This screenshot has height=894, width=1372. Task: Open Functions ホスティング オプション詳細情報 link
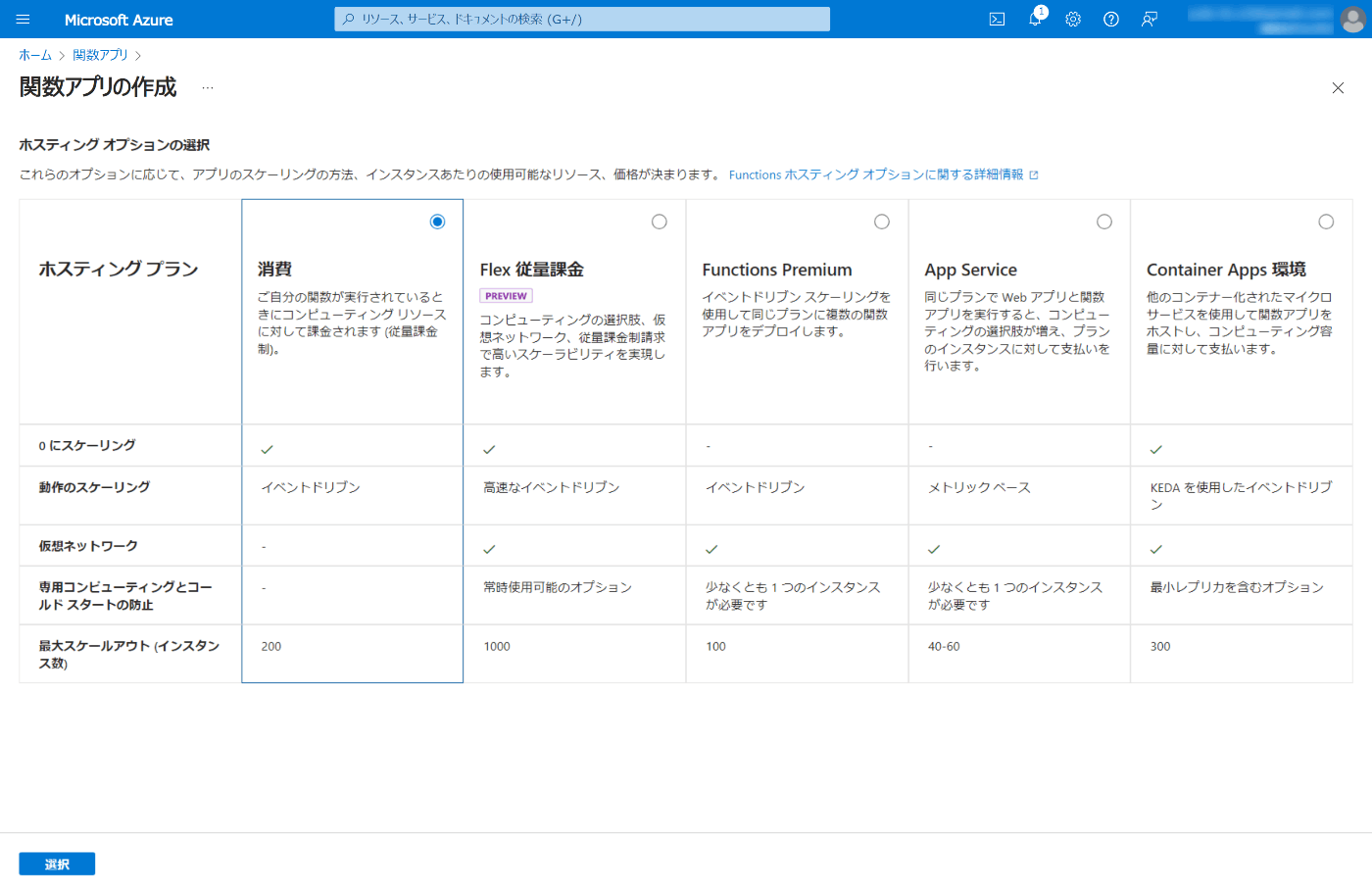[x=876, y=174]
